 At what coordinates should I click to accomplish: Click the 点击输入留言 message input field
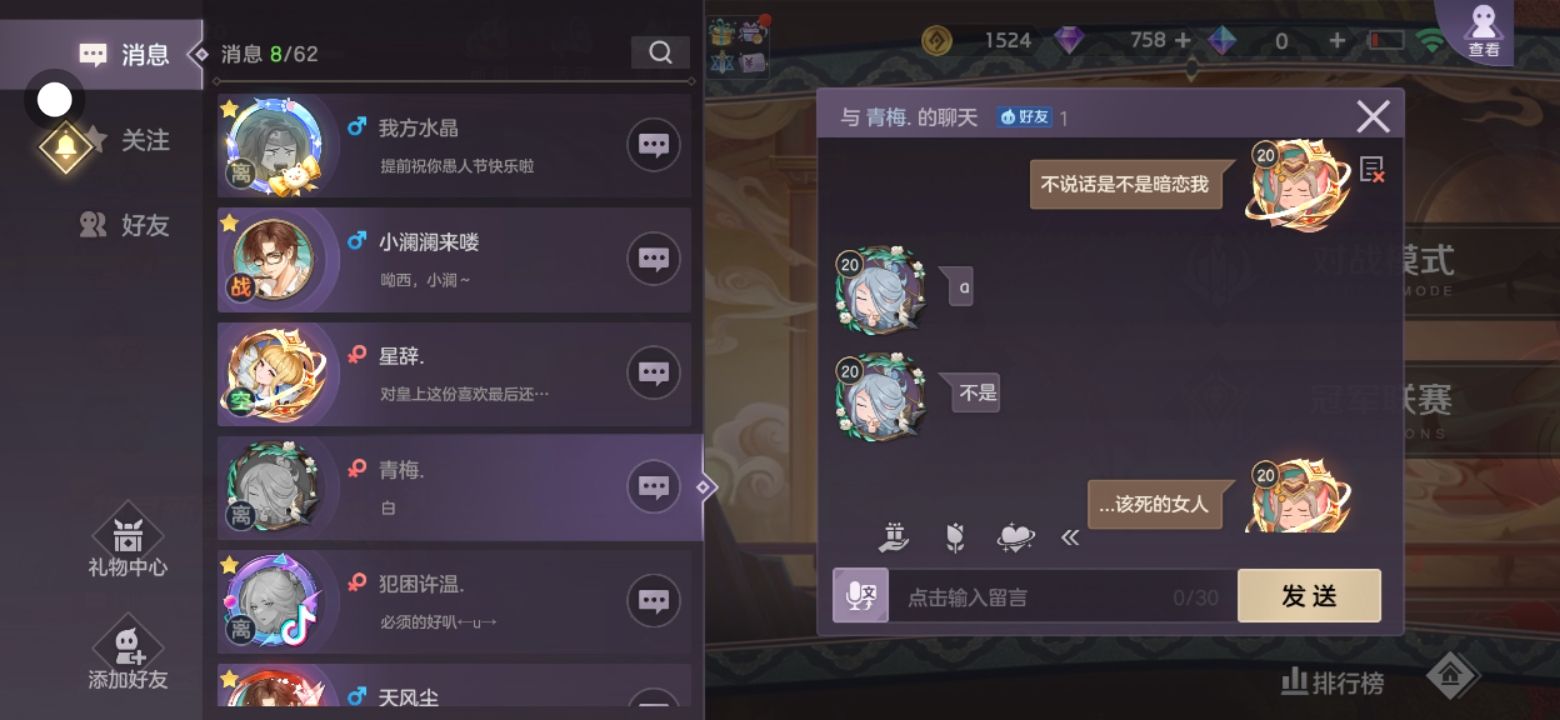click(x=1062, y=597)
